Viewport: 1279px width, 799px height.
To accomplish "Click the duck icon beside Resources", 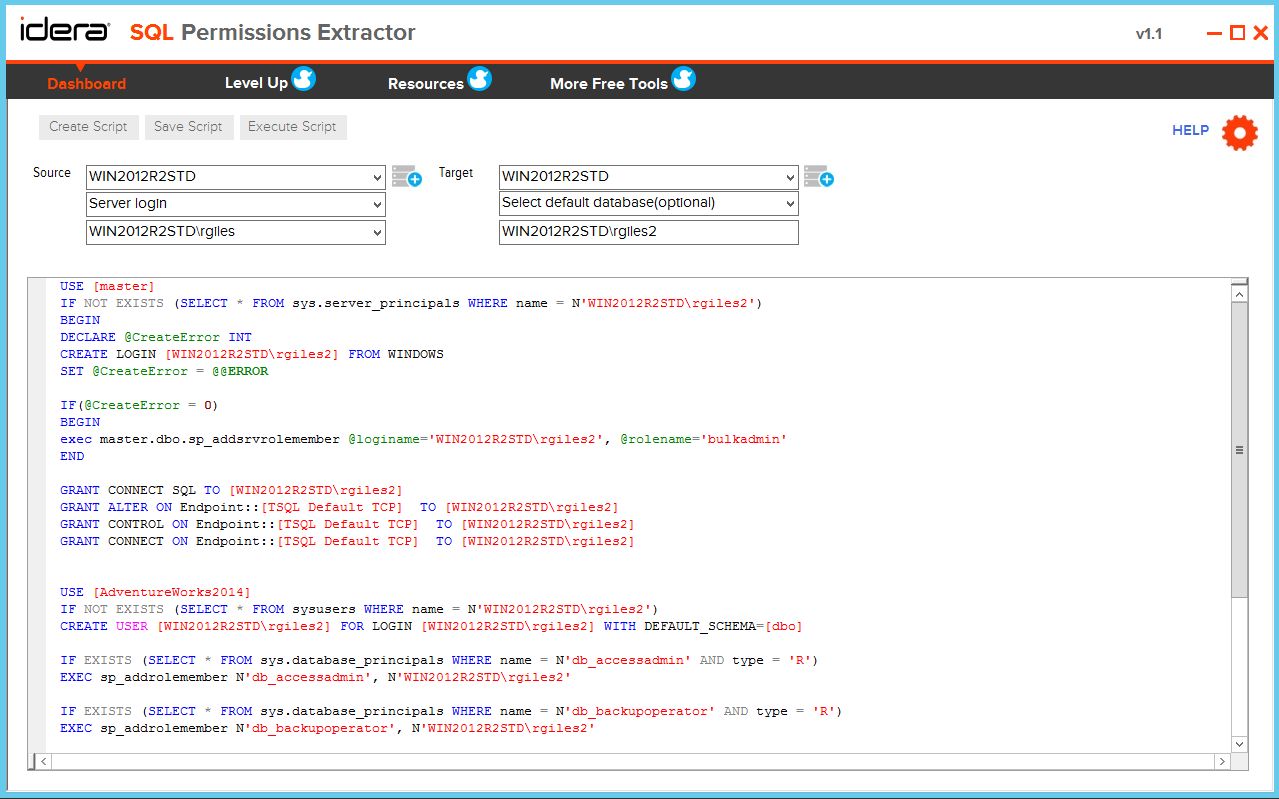I will pos(480,79).
